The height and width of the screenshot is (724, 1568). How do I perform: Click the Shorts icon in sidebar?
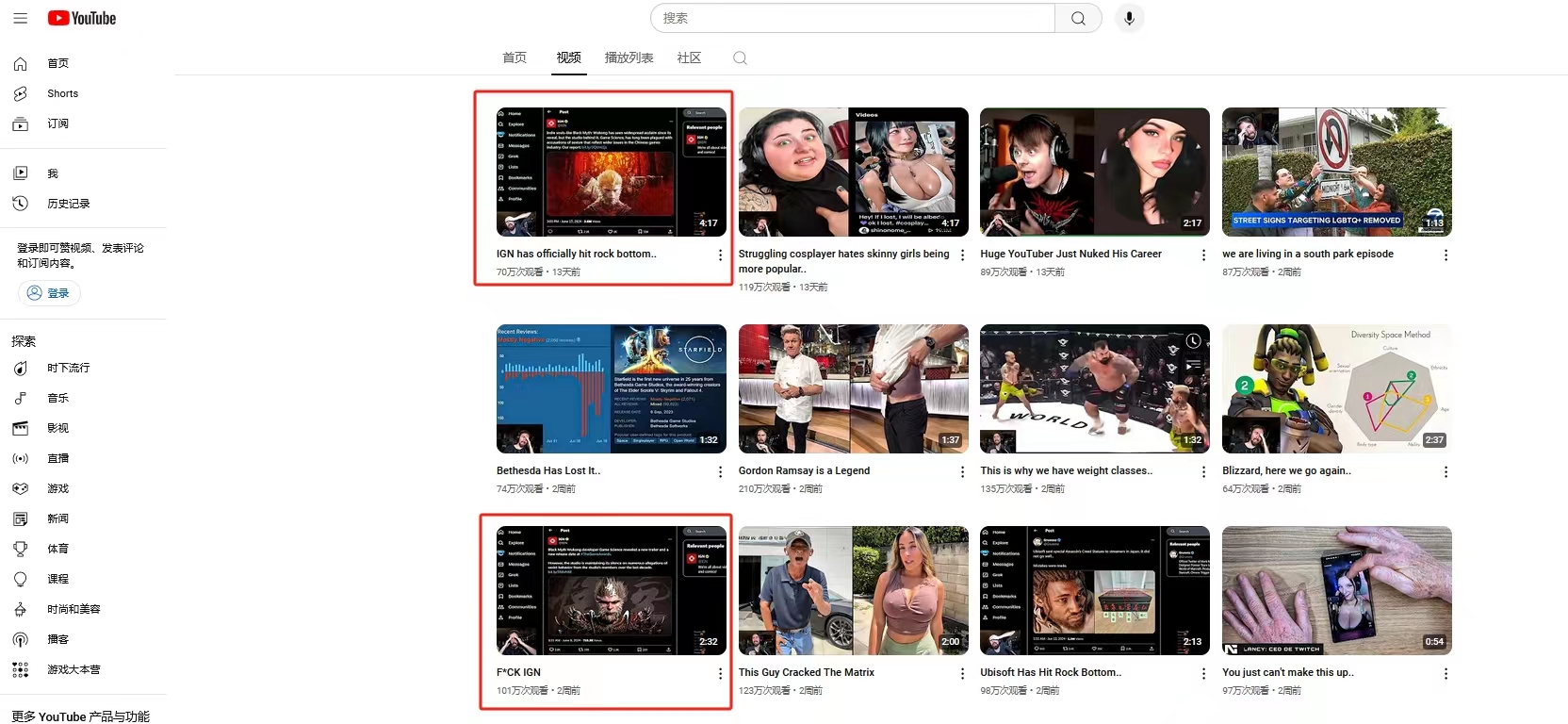pos(20,93)
